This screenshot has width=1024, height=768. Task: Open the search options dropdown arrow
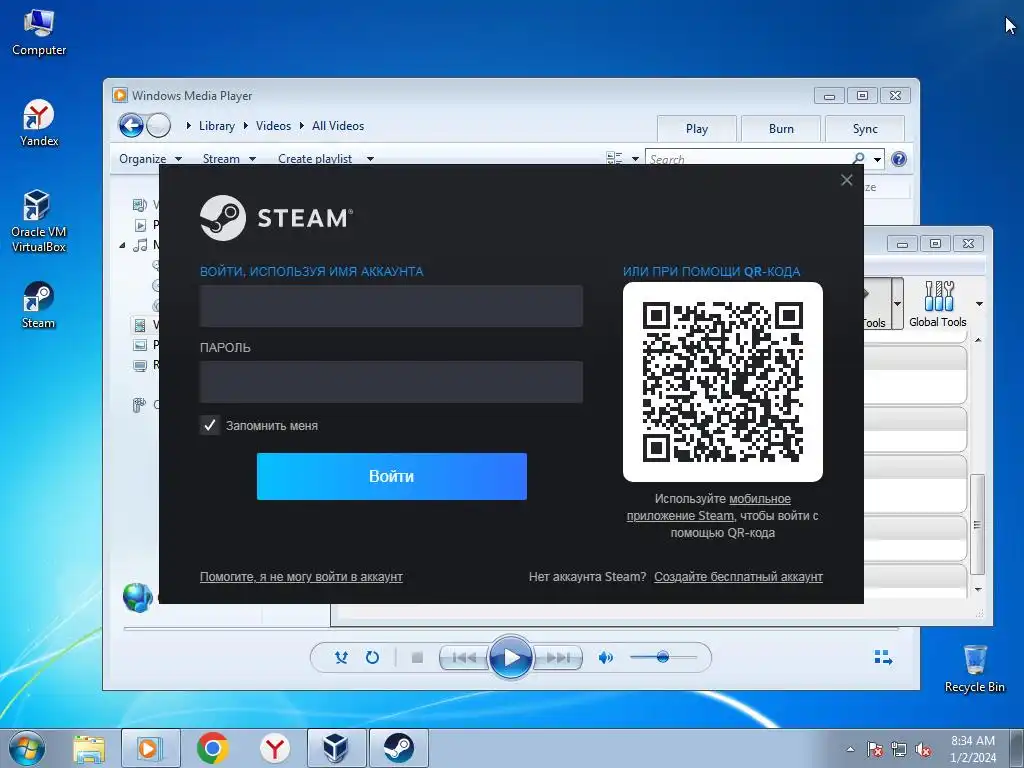click(x=878, y=159)
